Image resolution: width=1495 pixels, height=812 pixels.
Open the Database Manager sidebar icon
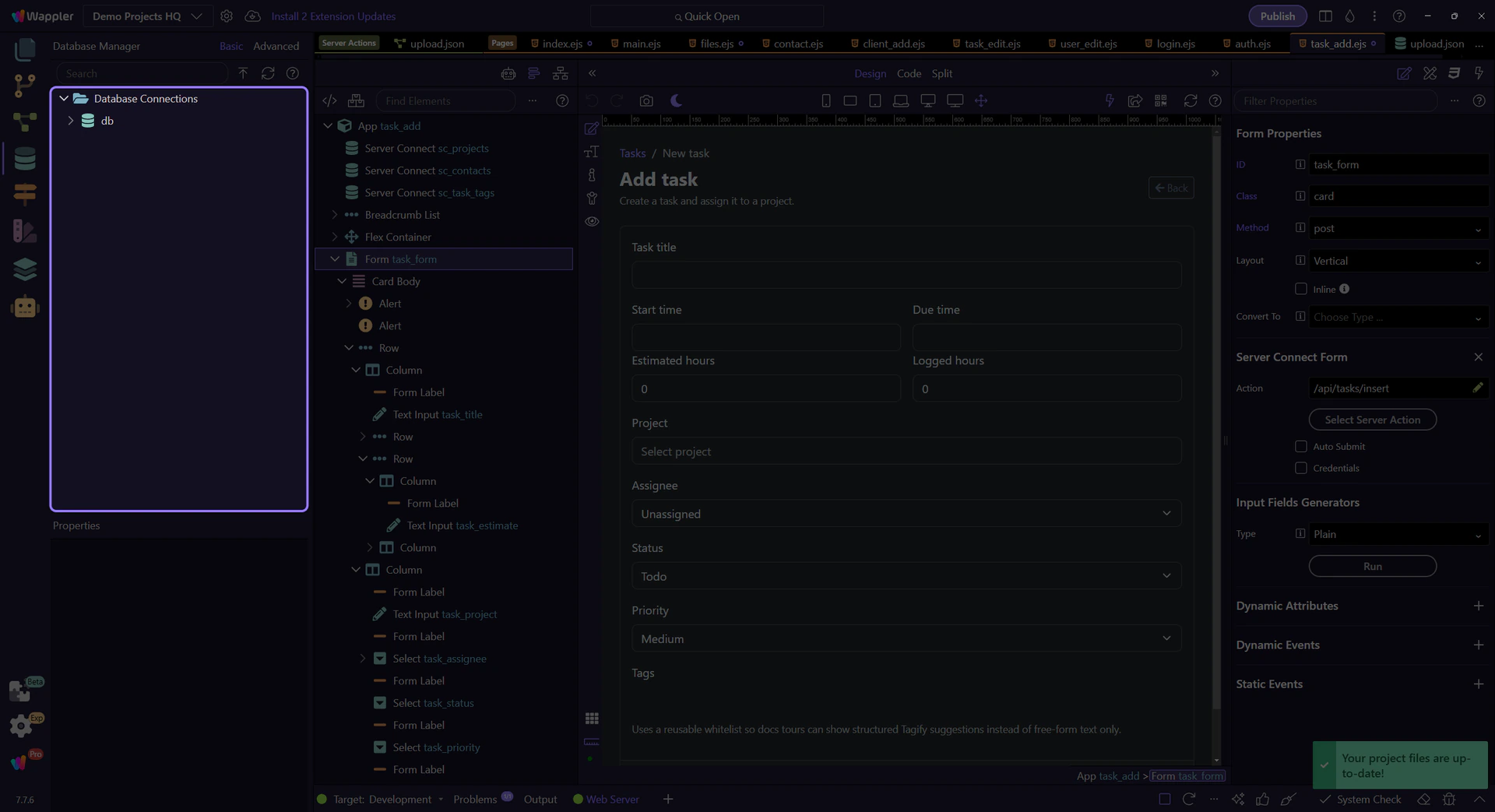click(x=25, y=159)
